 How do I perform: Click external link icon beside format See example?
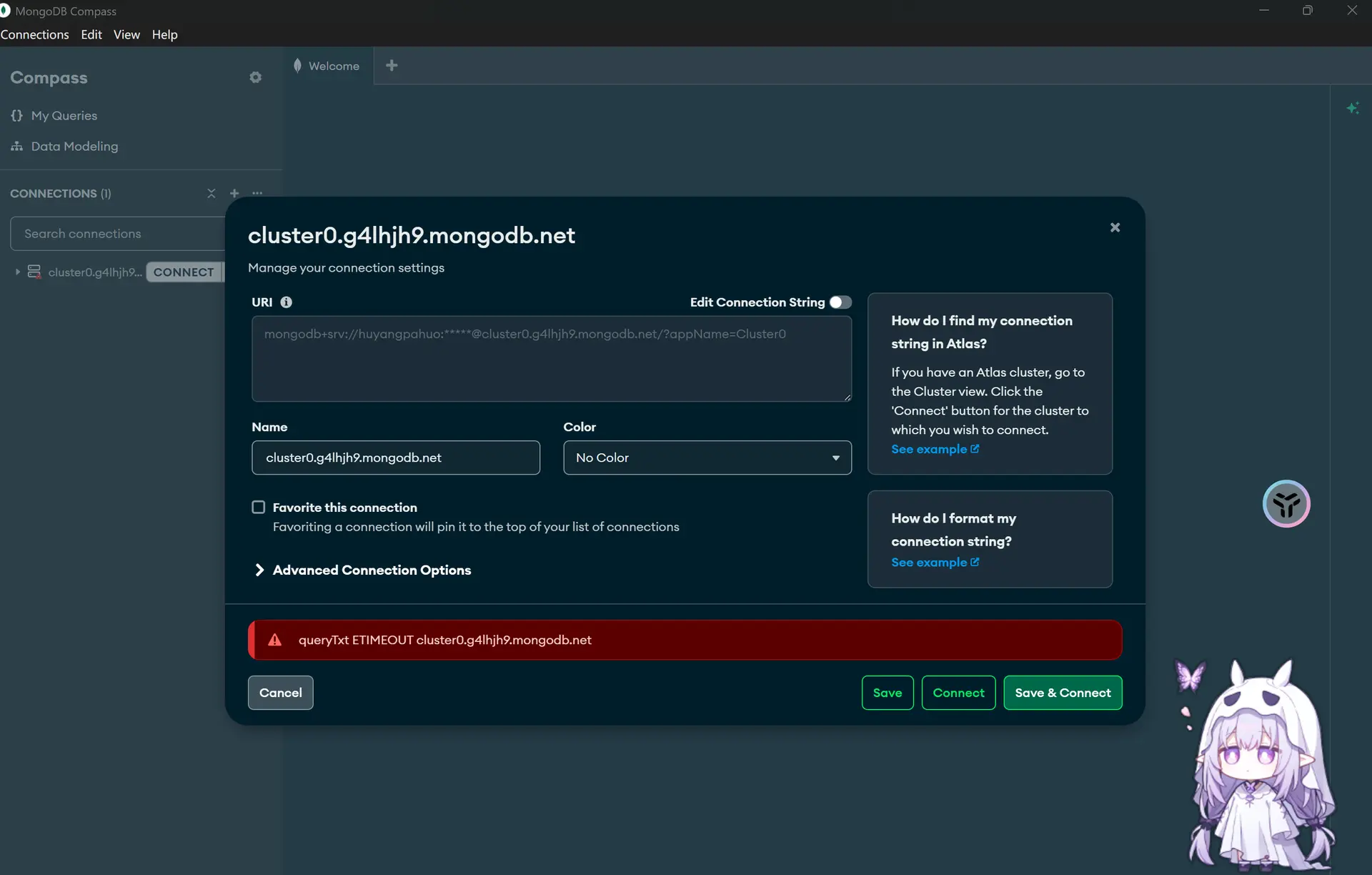(x=975, y=562)
